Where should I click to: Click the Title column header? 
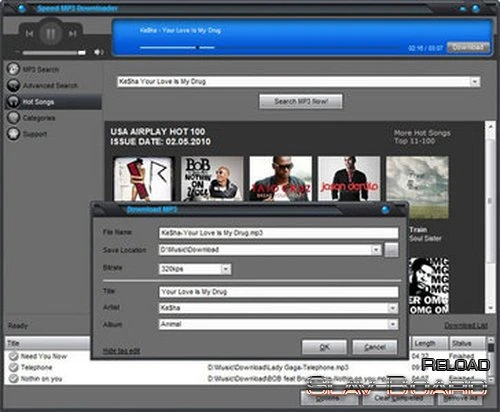coord(48,343)
